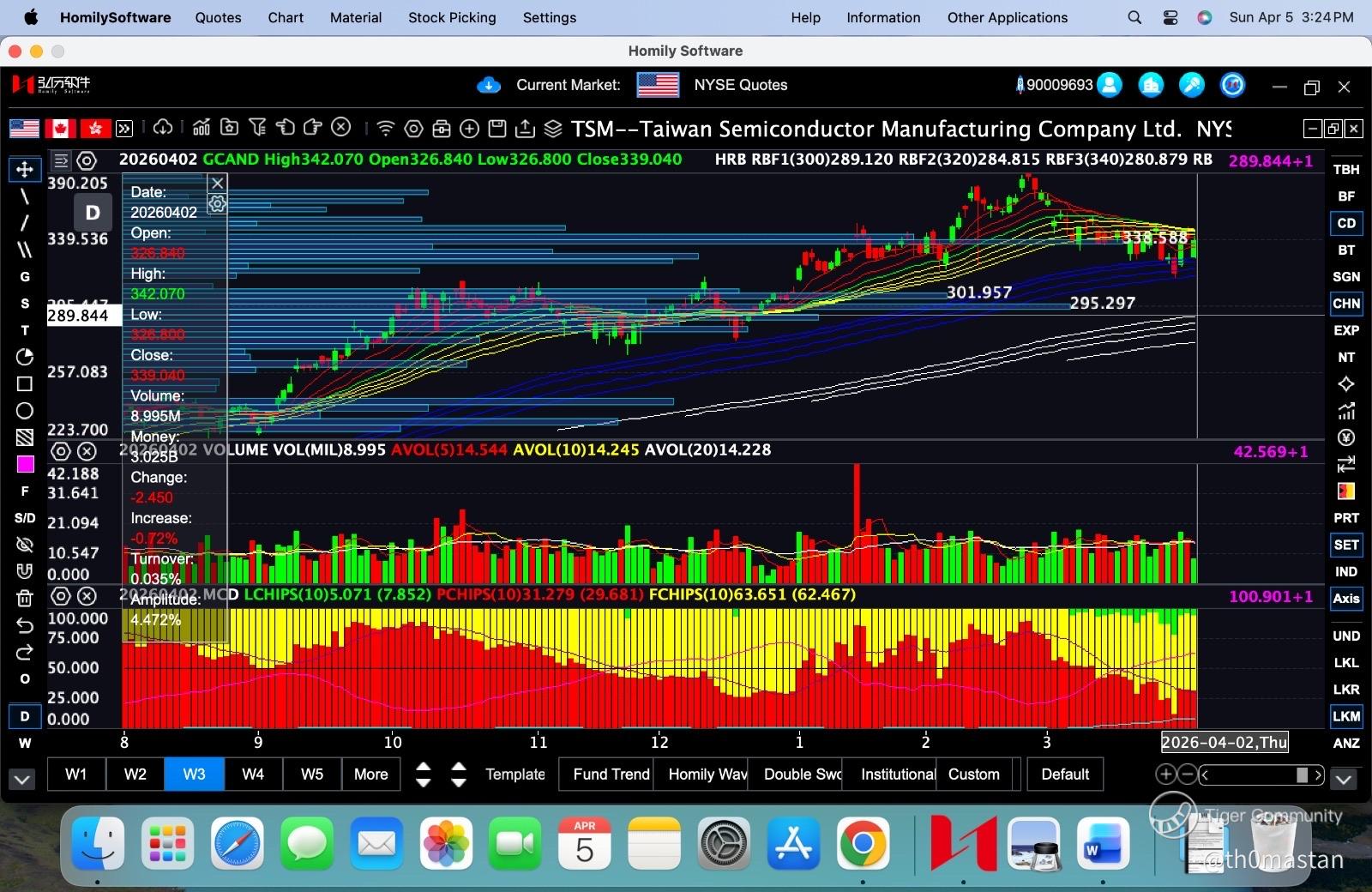Toggle the LKM button in right sidebar
1372x892 pixels.
(1346, 716)
